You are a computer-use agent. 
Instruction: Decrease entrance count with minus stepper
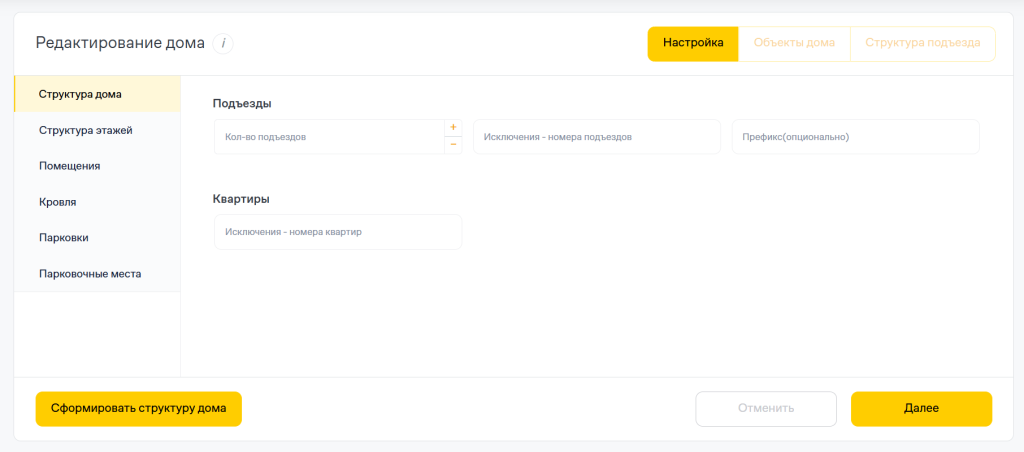[x=453, y=145]
